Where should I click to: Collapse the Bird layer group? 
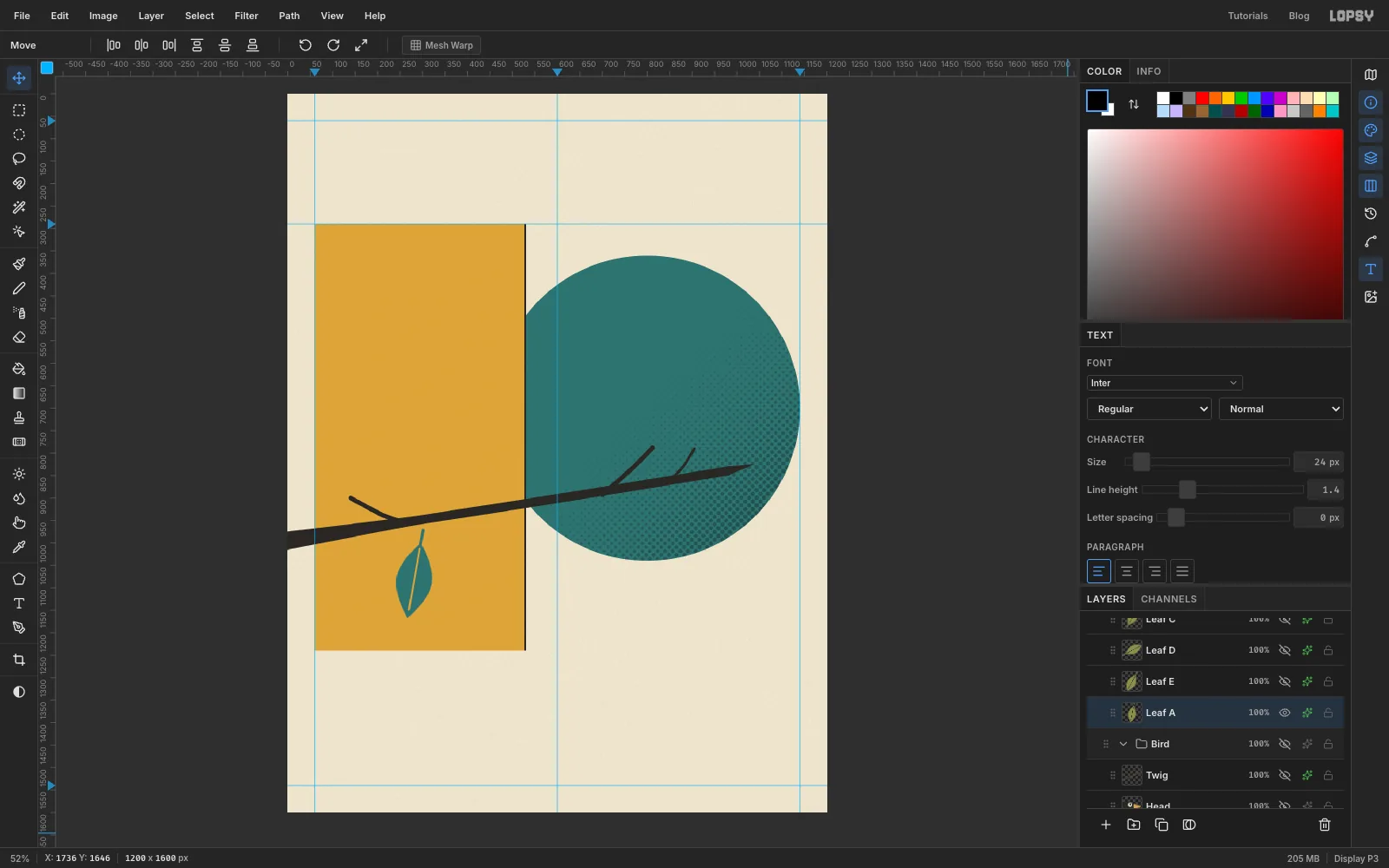click(x=1123, y=744)
